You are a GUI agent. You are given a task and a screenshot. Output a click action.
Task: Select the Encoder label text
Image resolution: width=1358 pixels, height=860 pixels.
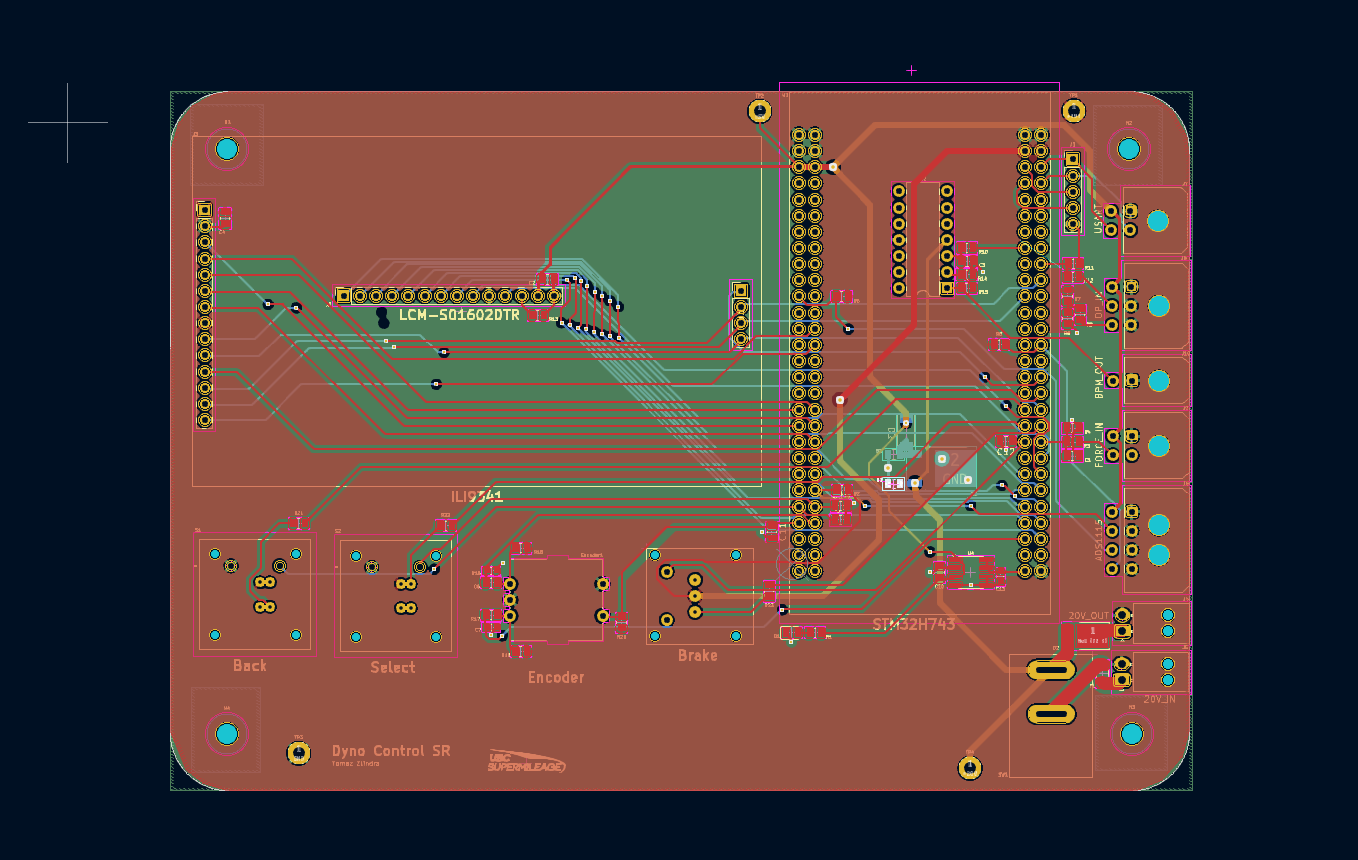pos(556,678)
